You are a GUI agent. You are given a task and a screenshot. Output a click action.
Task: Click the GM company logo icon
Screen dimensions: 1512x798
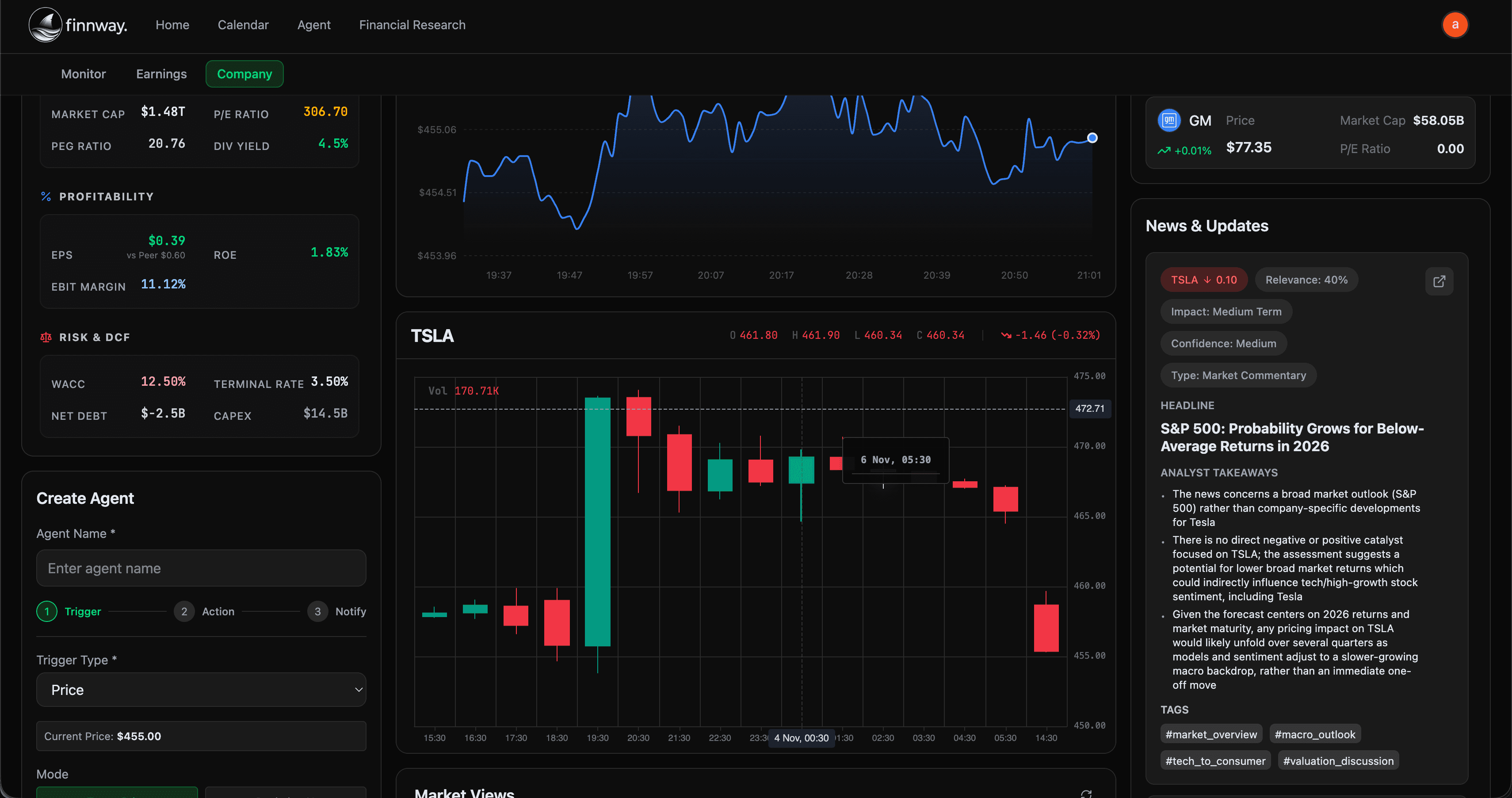[x=1168, y=120]
